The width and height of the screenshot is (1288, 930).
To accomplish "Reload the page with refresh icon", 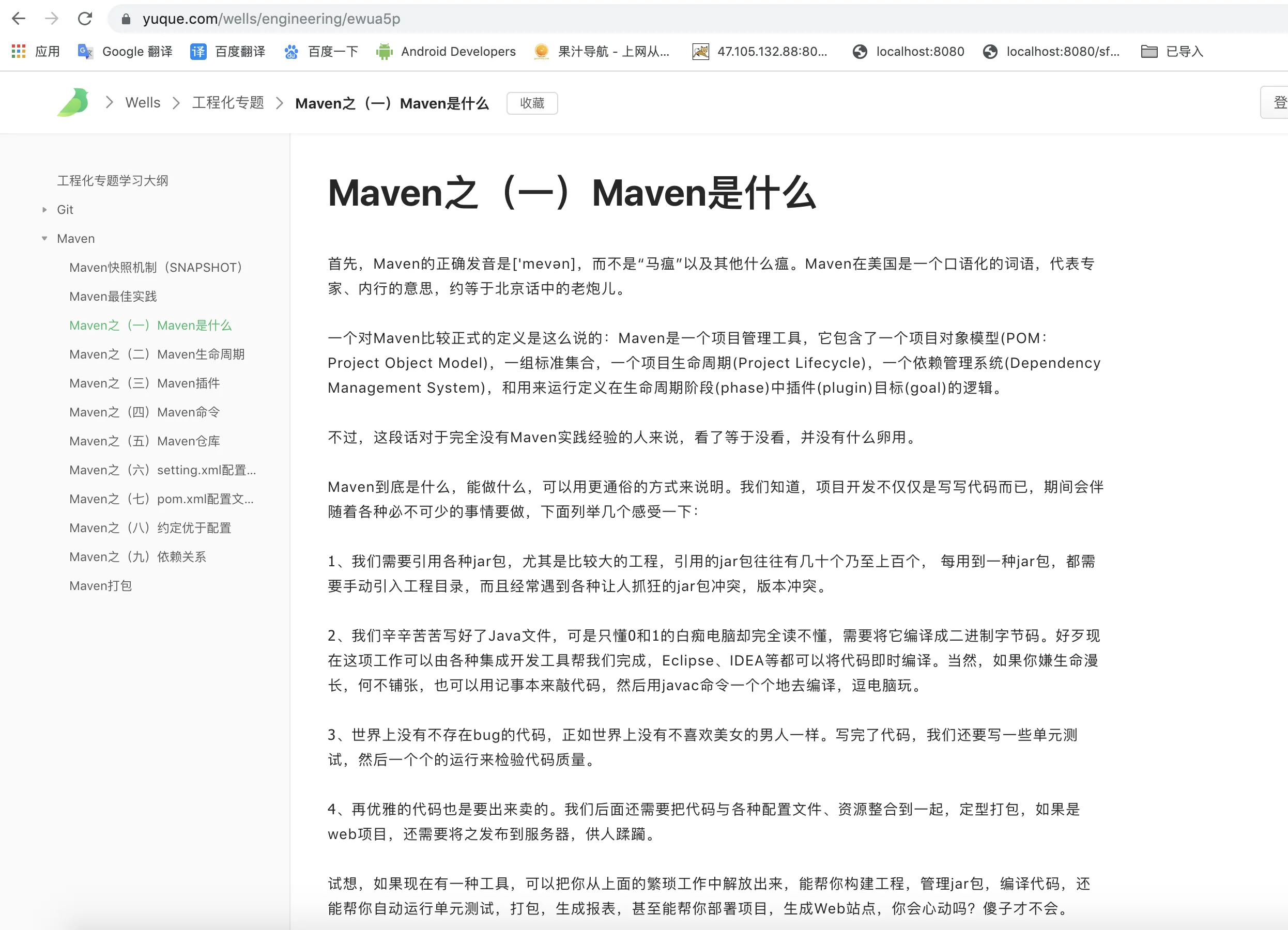I will 85,19.
